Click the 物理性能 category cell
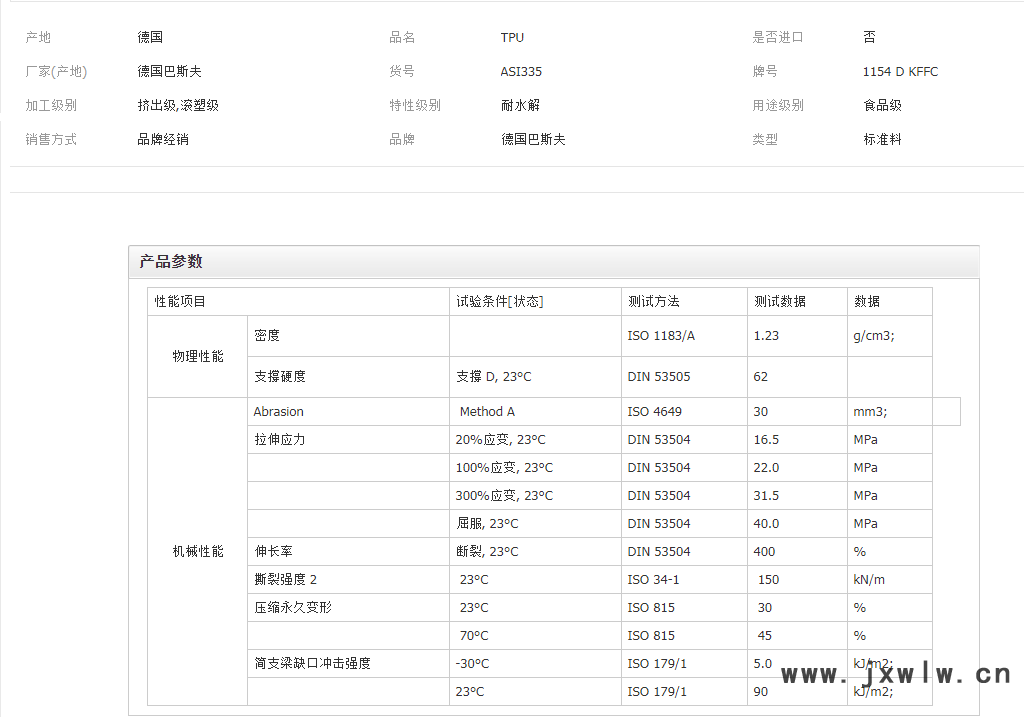 click(x=198, y=357)
